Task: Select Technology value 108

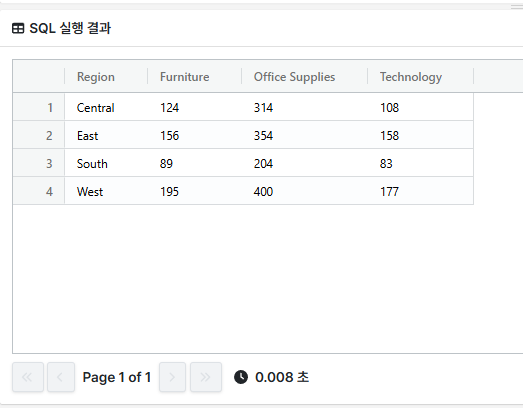Action: click(x=421, y=107)
